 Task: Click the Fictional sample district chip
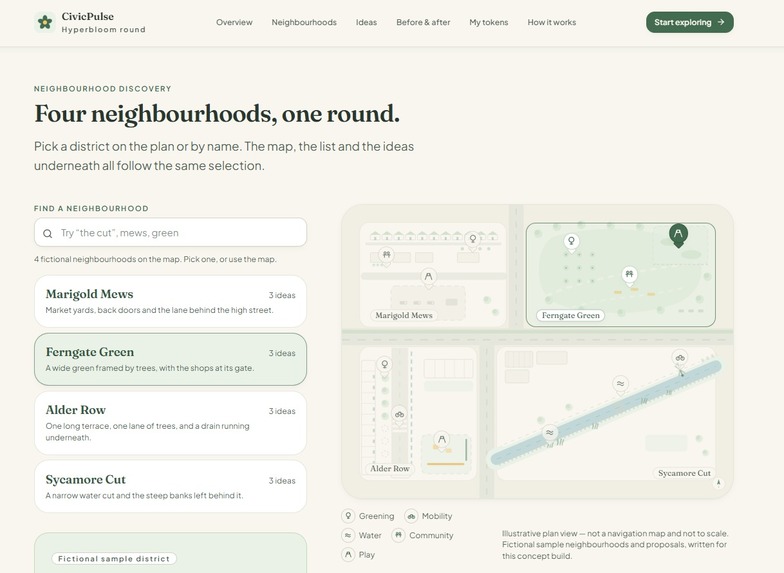click(114, 558)
